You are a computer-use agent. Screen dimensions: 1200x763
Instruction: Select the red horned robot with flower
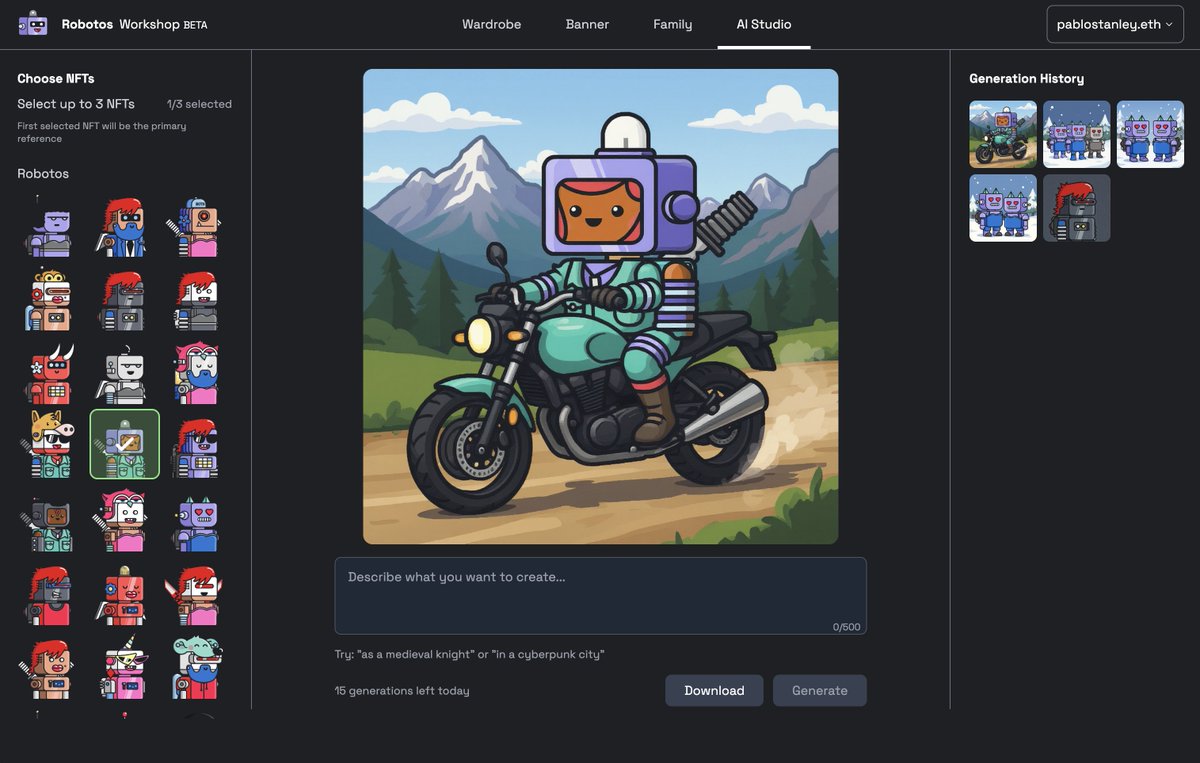(52, 372)
